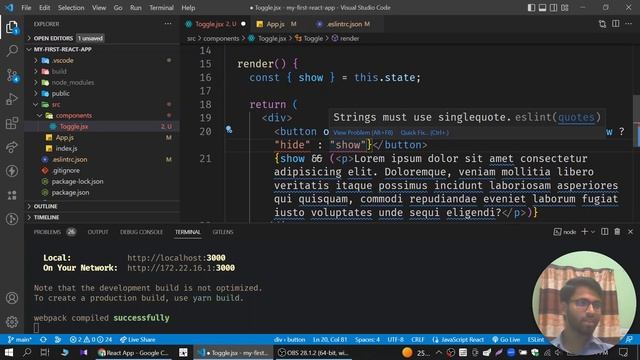
Task: Toggle secondary sidebar layout icon
Action: pyautogui.click(x=553, y=7)
